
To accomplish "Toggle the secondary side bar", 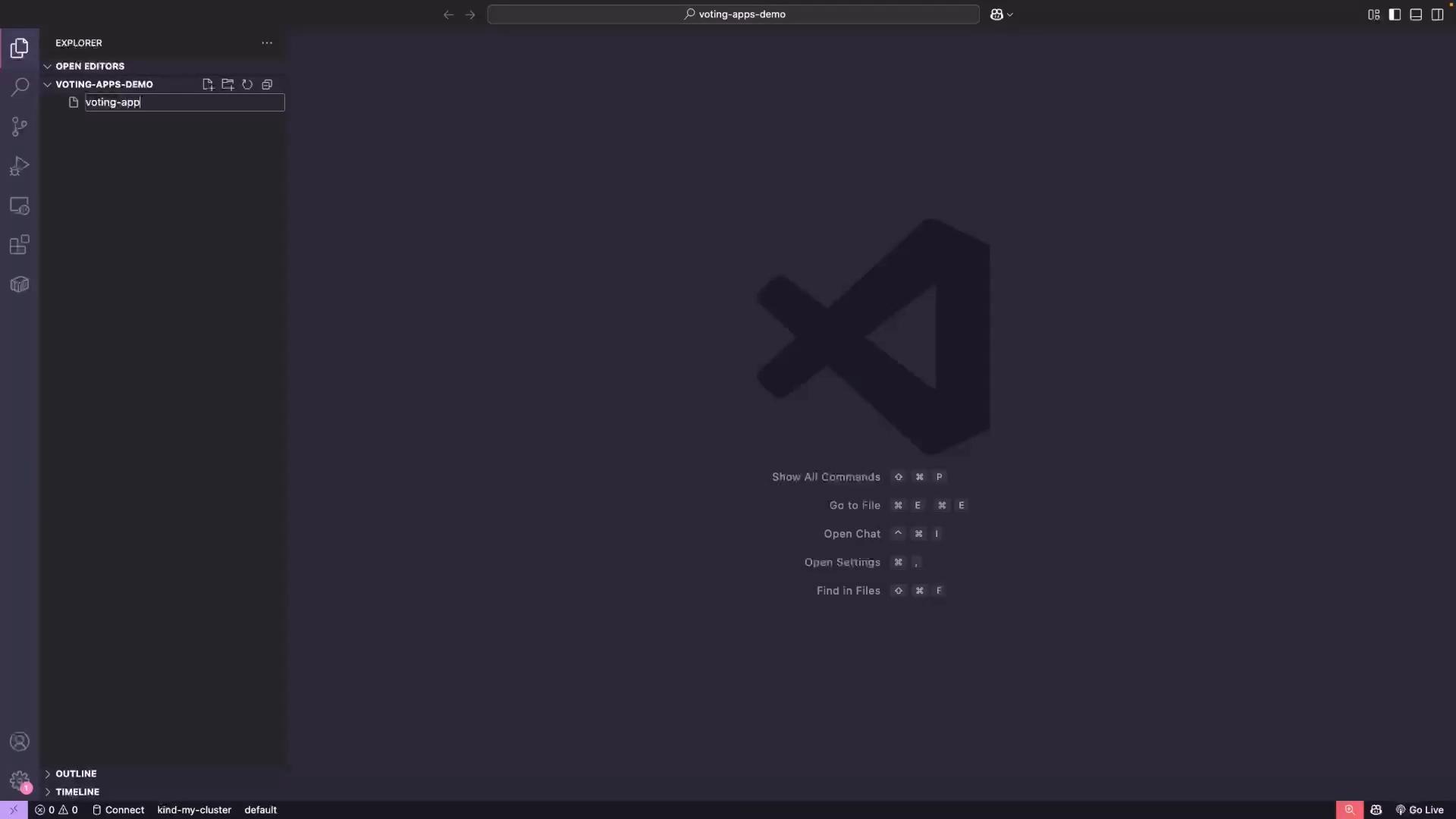I will [1437, 14].
